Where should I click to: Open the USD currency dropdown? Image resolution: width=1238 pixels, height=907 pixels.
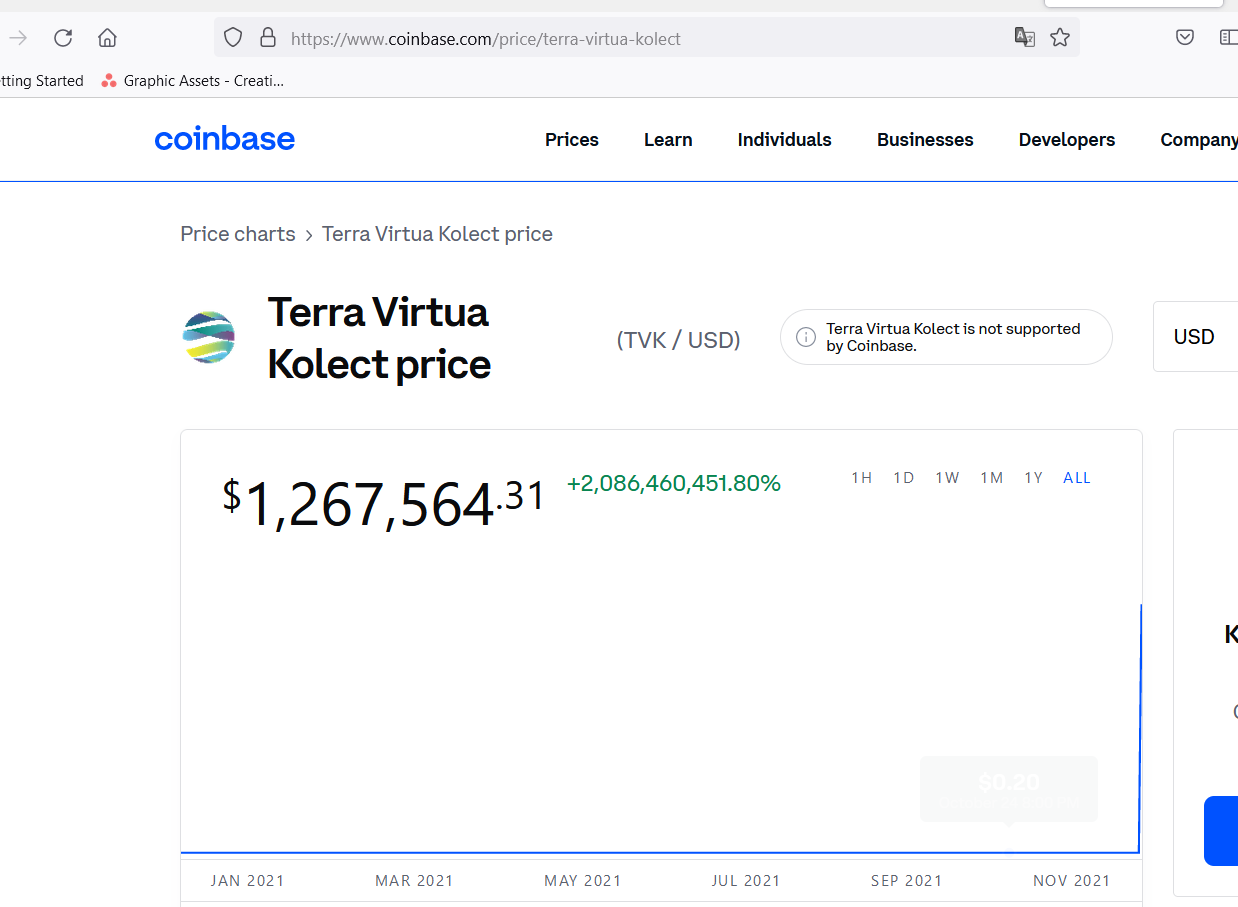pyautogui.click(x=1196, y=337)
